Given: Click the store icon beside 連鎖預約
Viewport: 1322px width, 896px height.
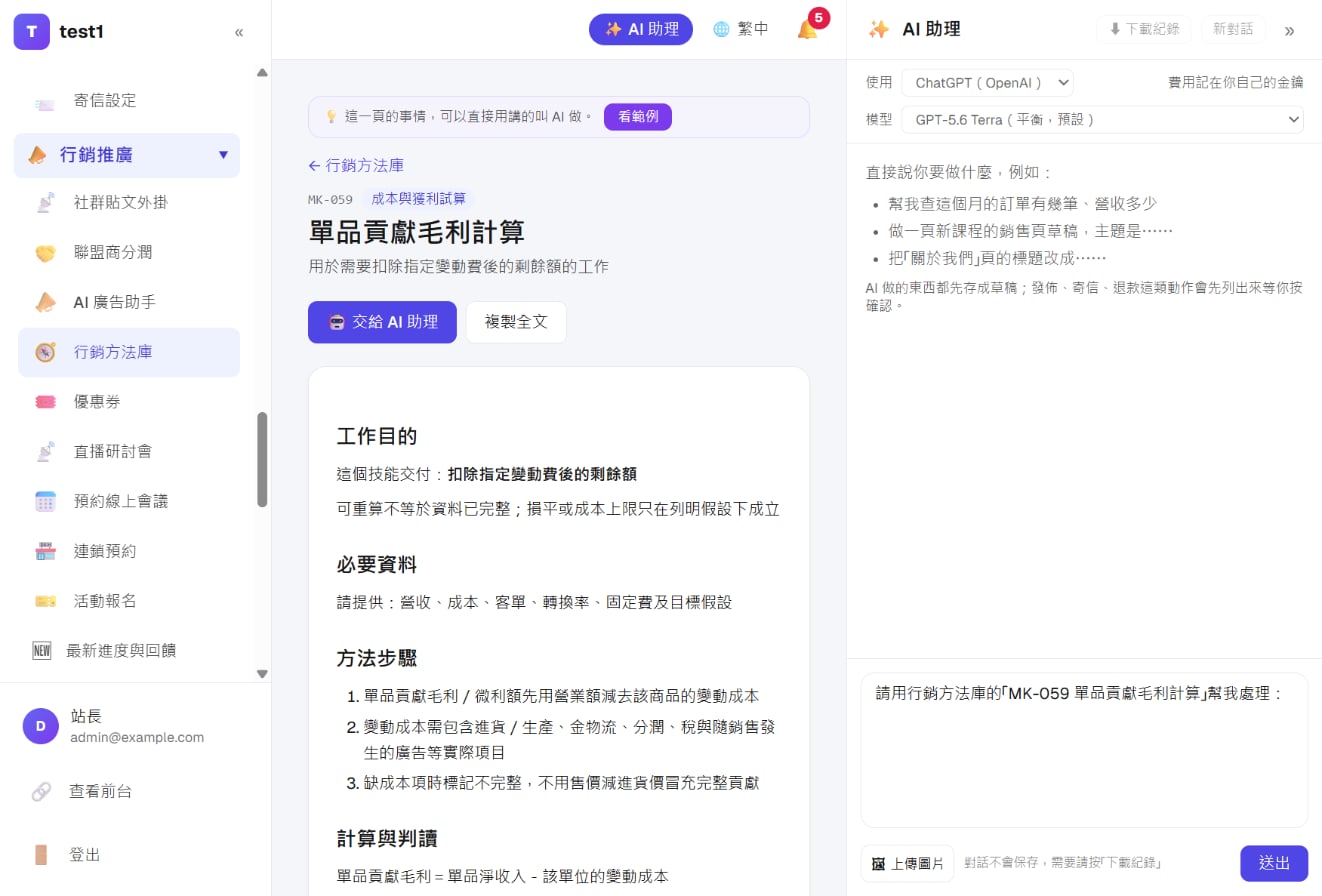Looking at the screenshot, I should [x=45, y=551].
